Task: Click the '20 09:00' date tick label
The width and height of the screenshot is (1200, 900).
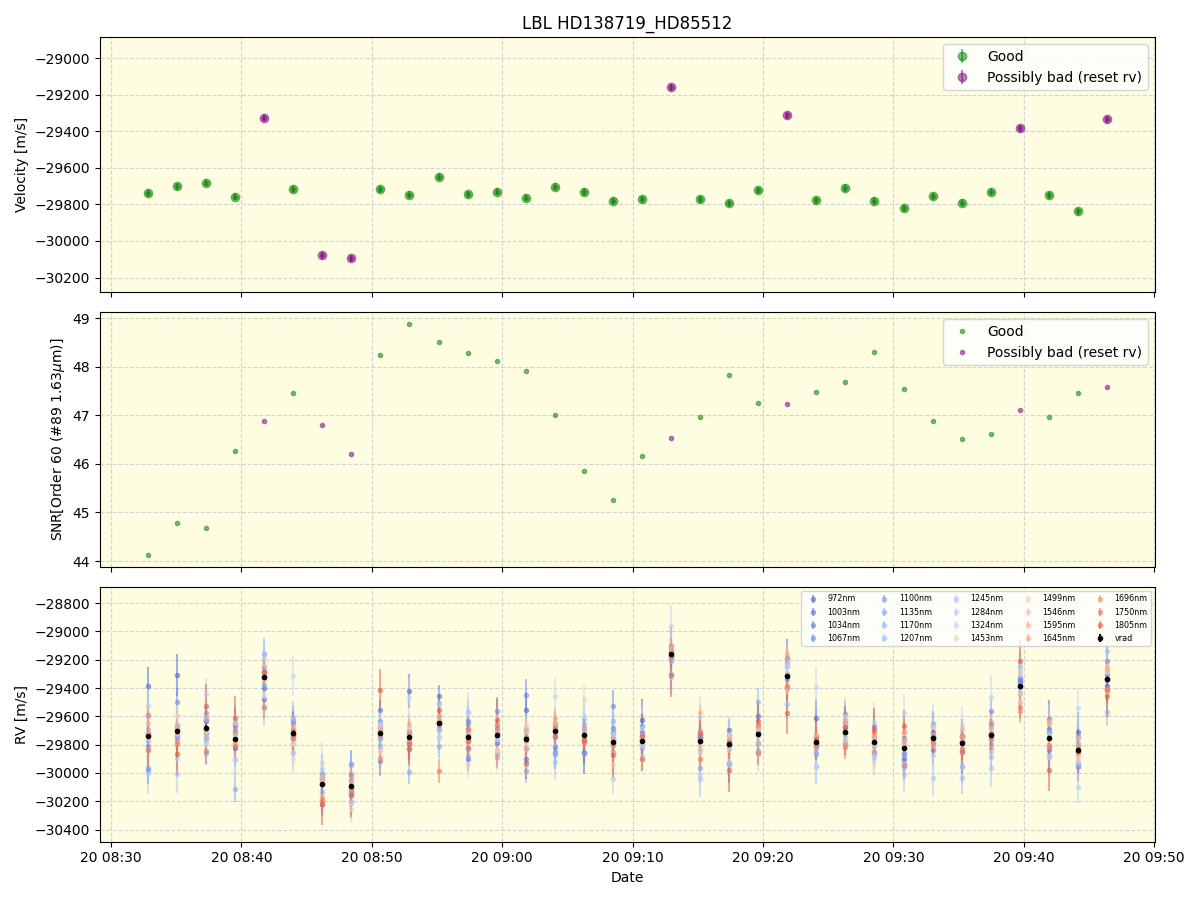Action: coord(502,855)
